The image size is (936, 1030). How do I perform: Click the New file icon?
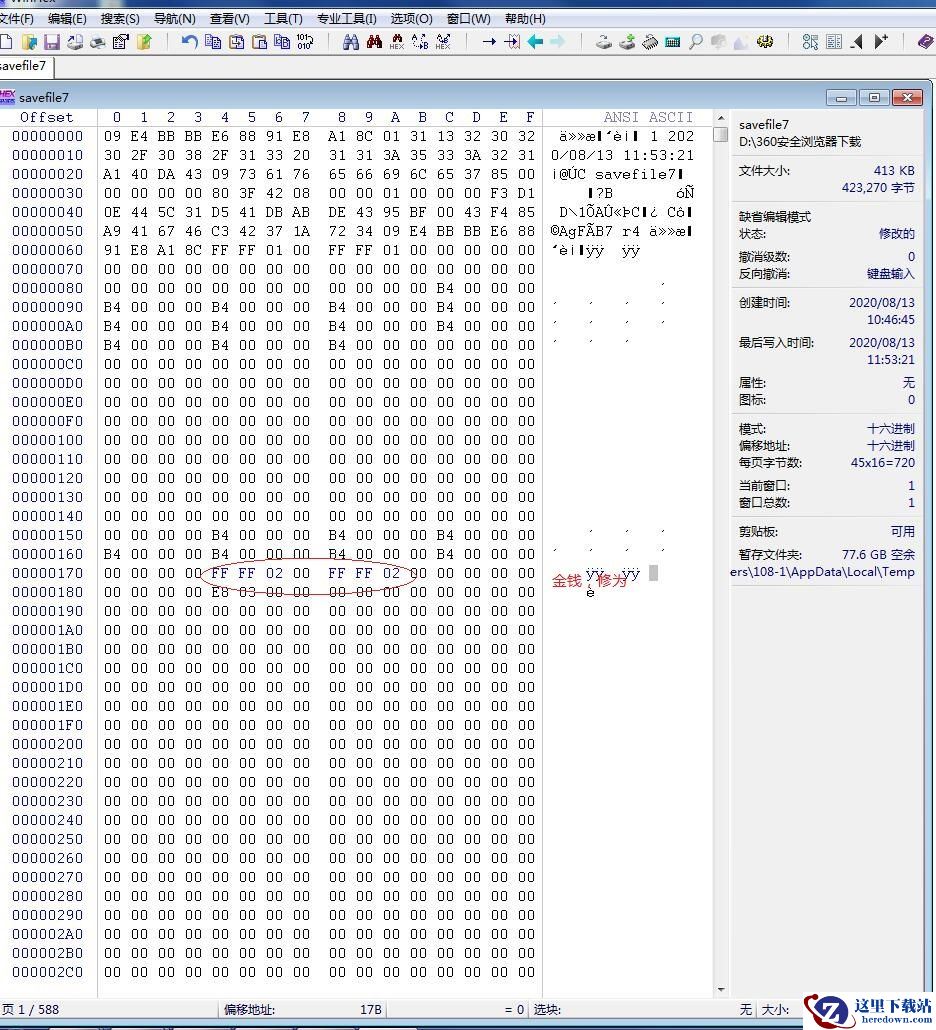pos(6,42)
